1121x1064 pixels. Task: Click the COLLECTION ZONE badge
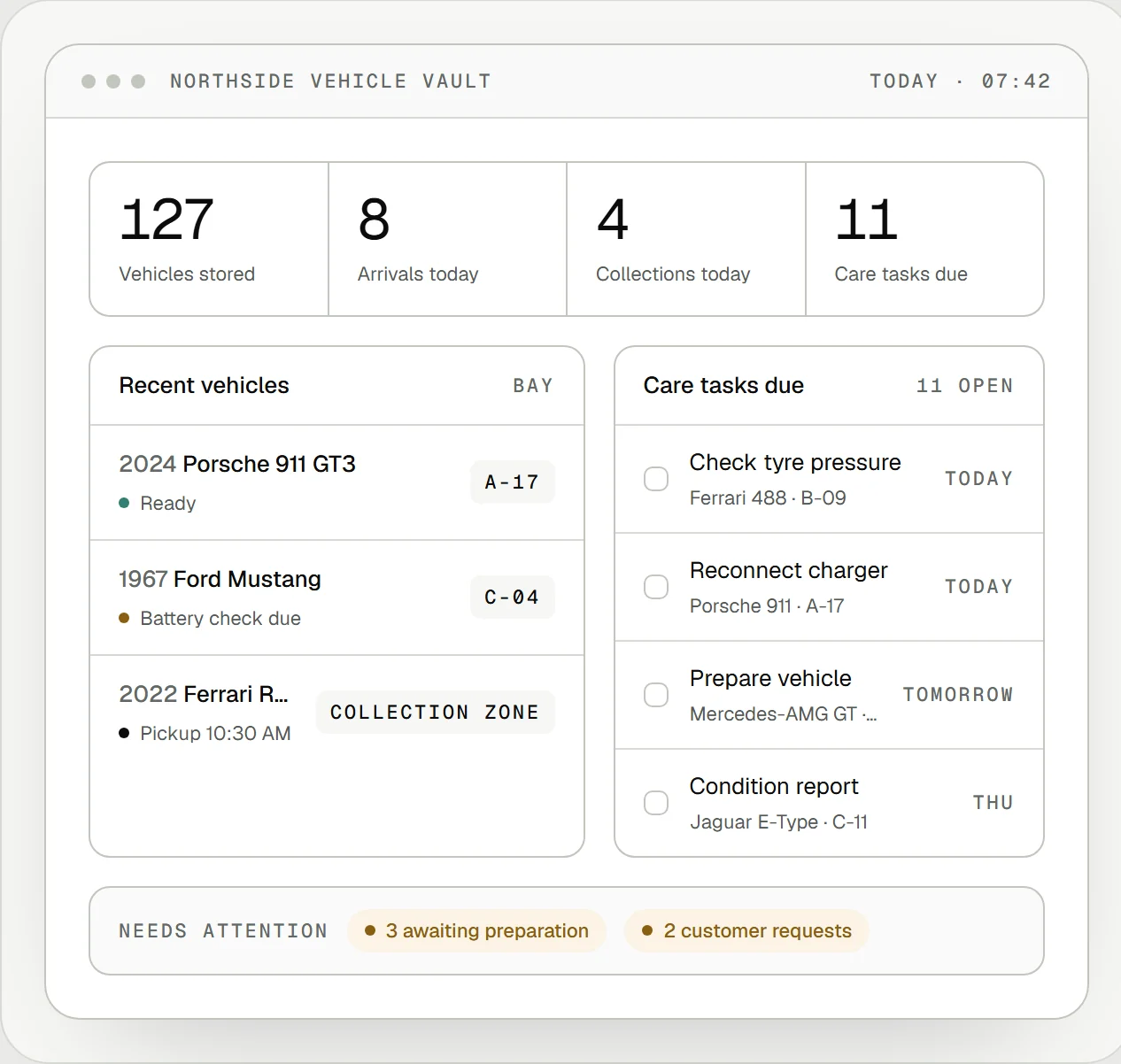pos(435,713)
